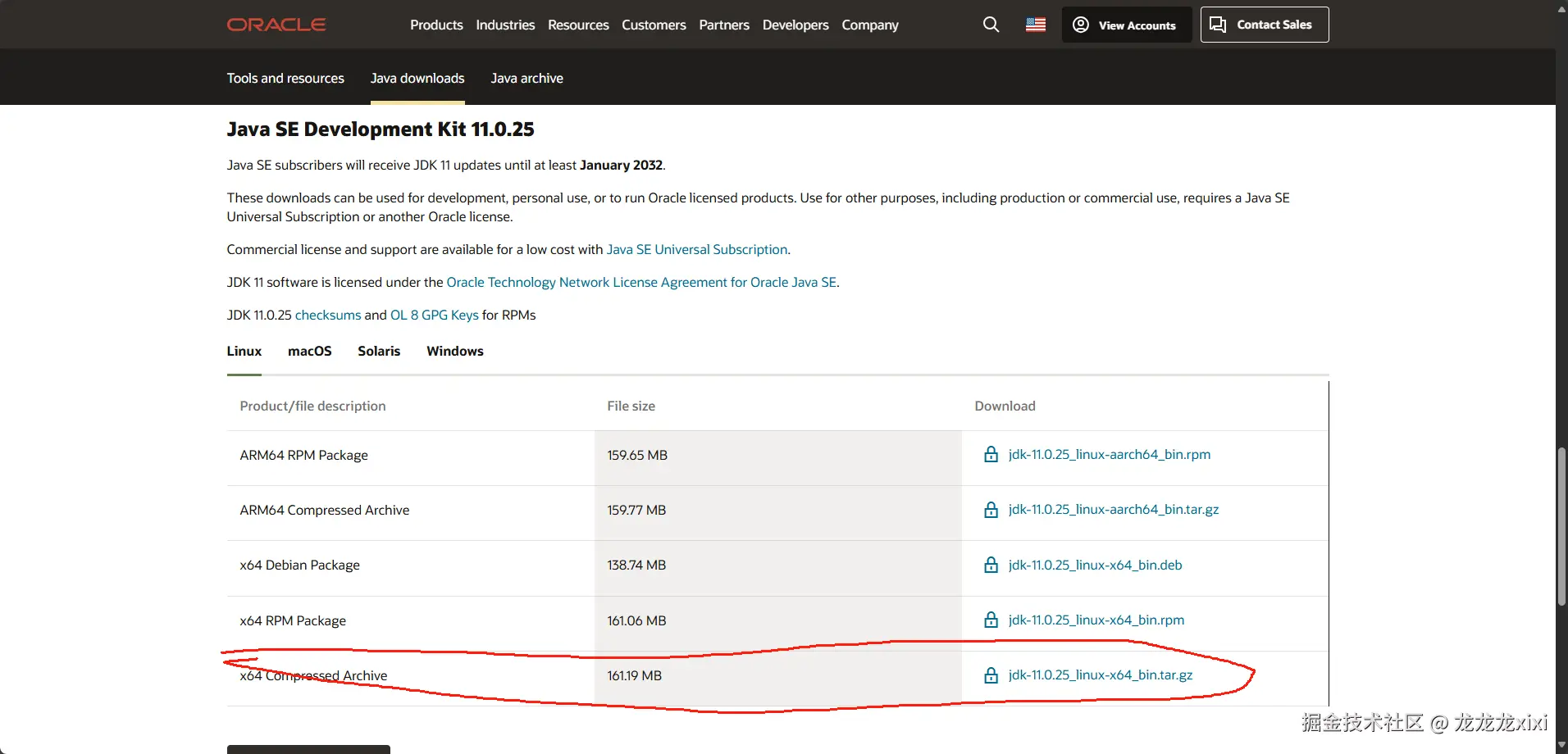The height and width of the screenshot is (754, 1568).
Task: Select the US flag country icon
Action: click(x=1036, y=25)
